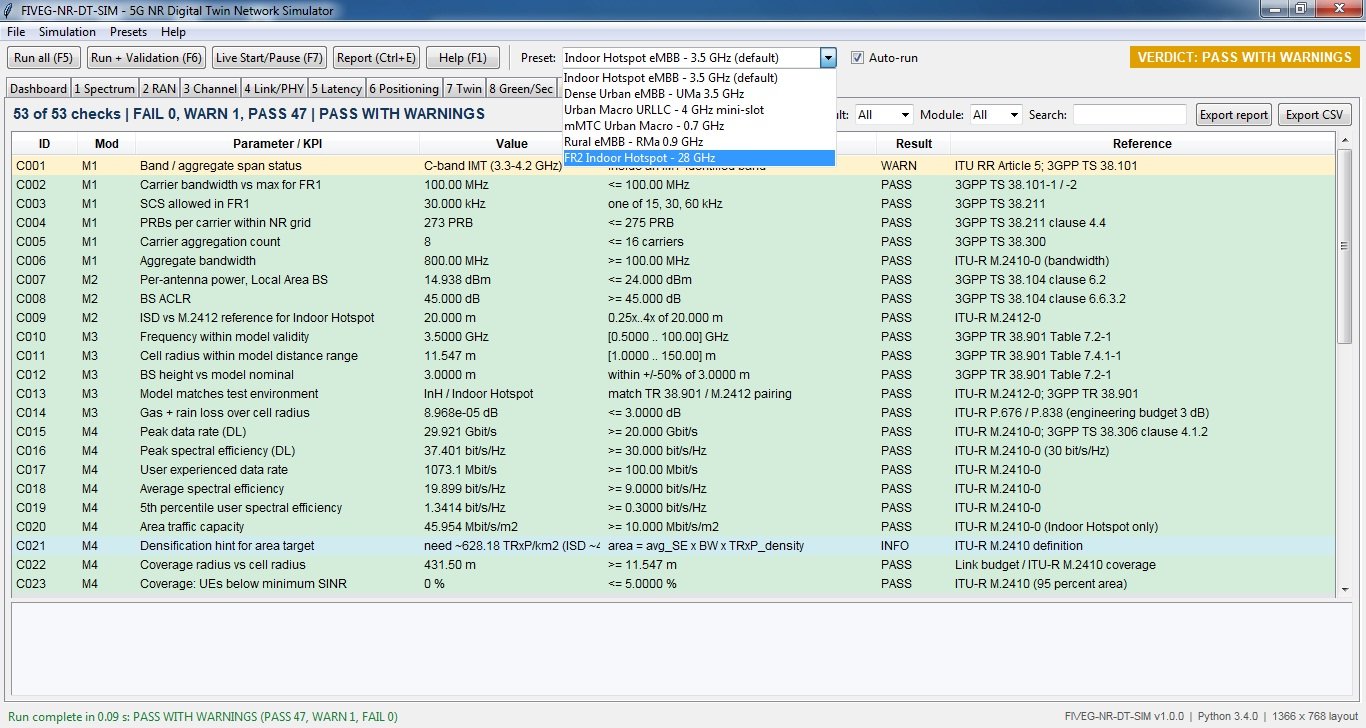1366x728 pixels.
Task: Switch to the 3 Channel tab
Action: pos(210,89)
